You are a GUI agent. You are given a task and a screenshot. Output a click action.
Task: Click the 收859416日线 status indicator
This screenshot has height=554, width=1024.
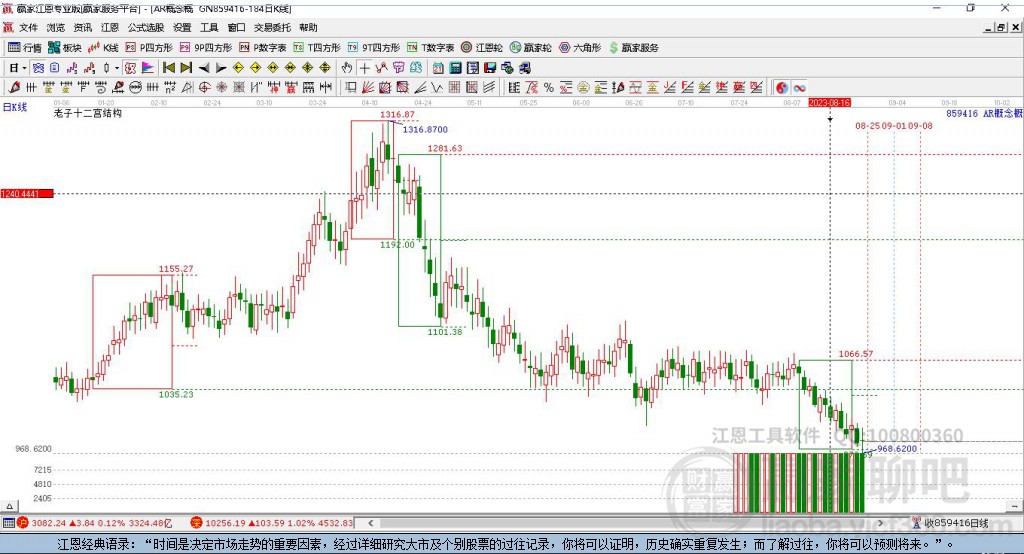tap(950, 523)
